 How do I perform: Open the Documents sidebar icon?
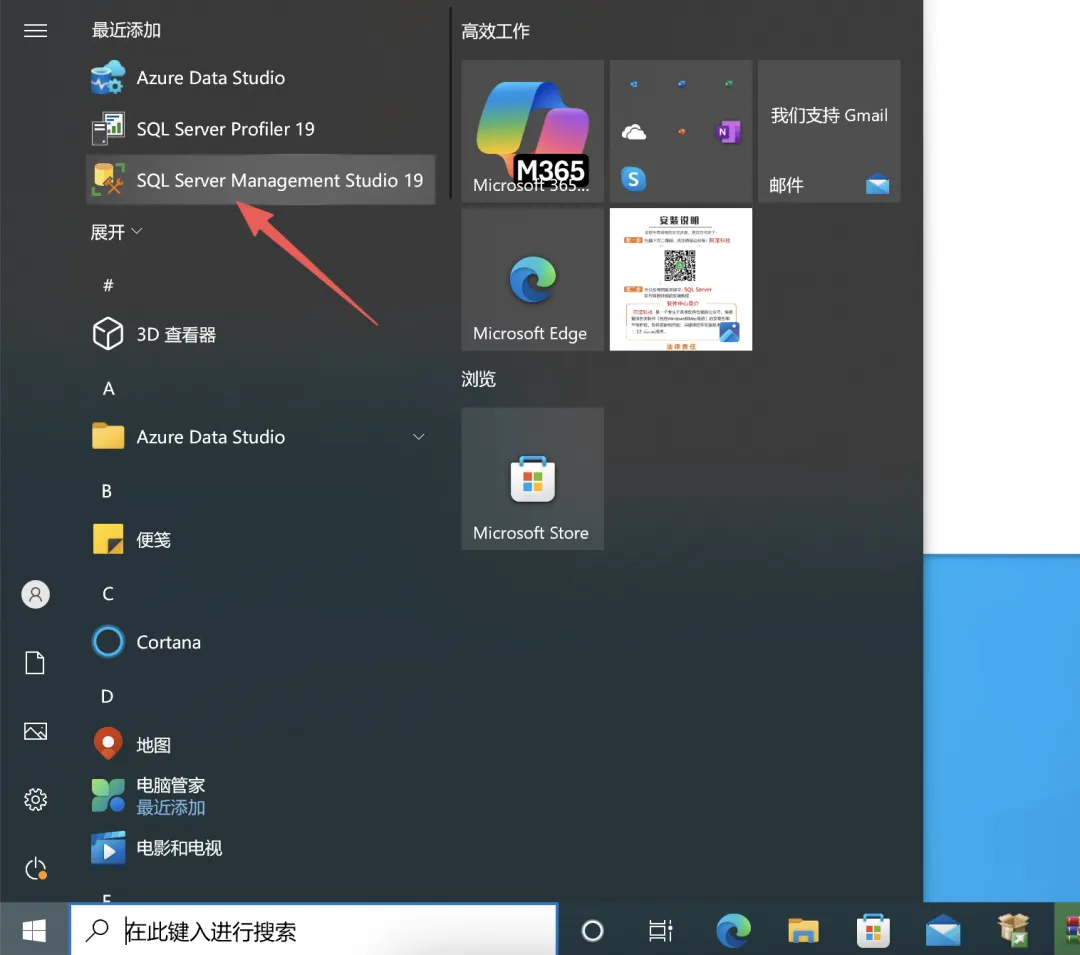pos(35,662)
